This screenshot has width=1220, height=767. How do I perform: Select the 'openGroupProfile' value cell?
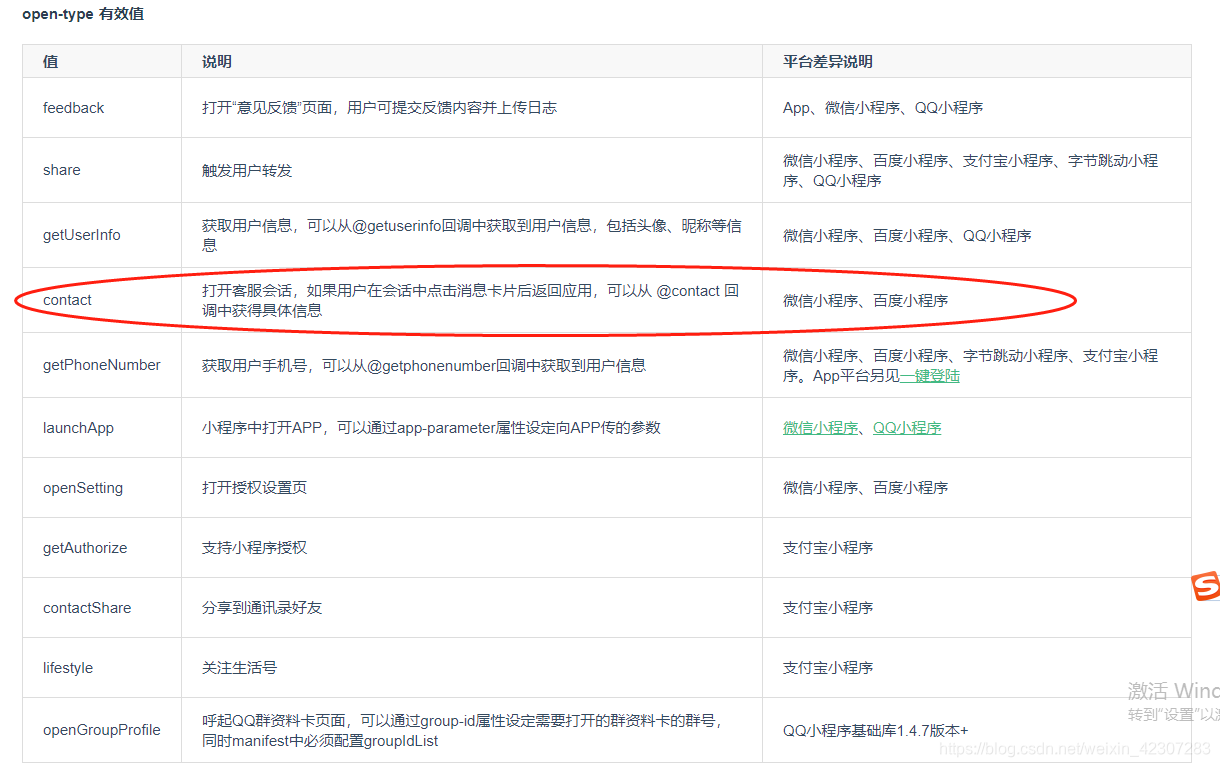pyautogui.click(x=102, y=730)
